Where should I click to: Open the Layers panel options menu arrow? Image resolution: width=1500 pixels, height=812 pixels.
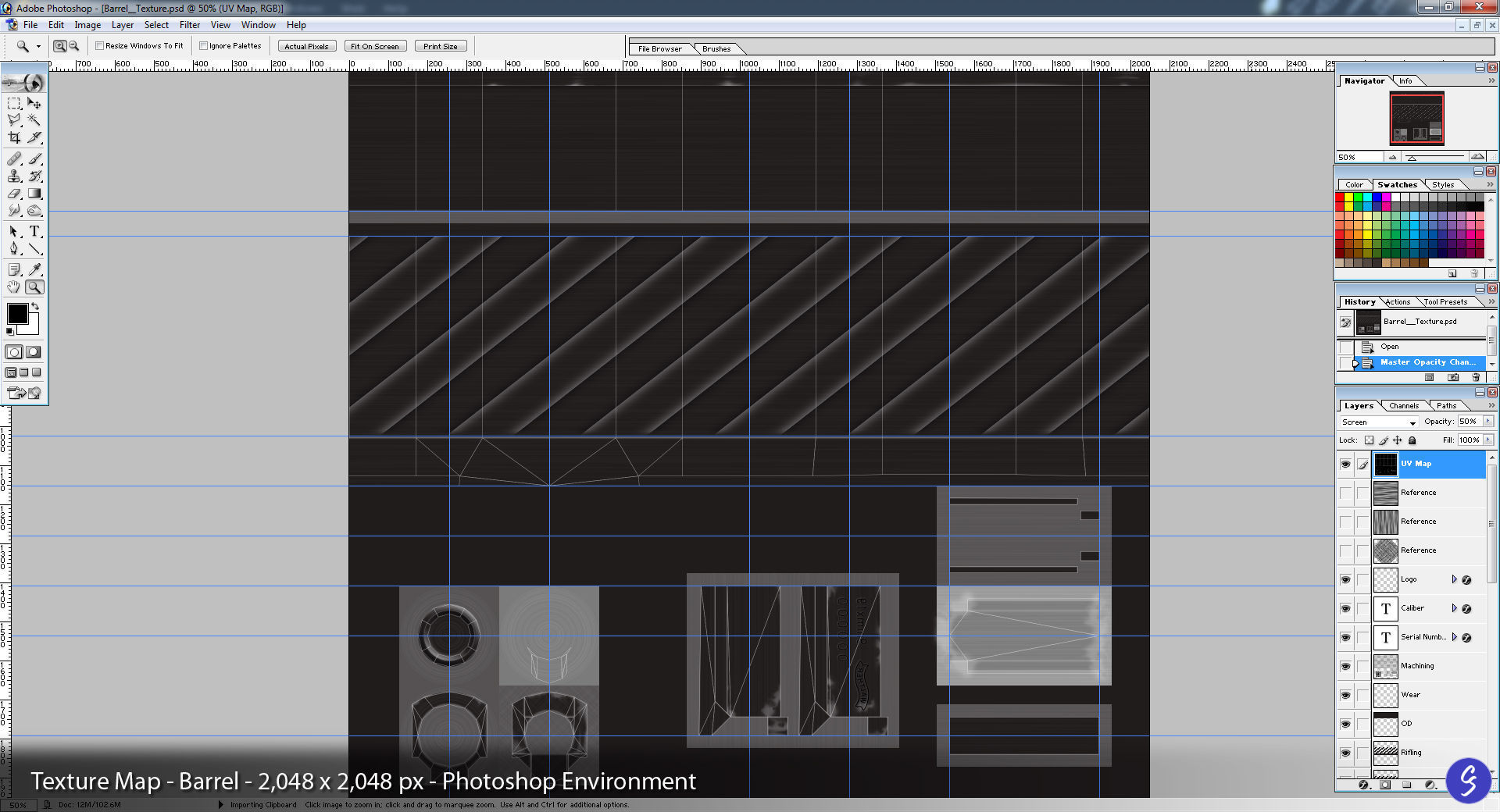[x=1491, y=405]
